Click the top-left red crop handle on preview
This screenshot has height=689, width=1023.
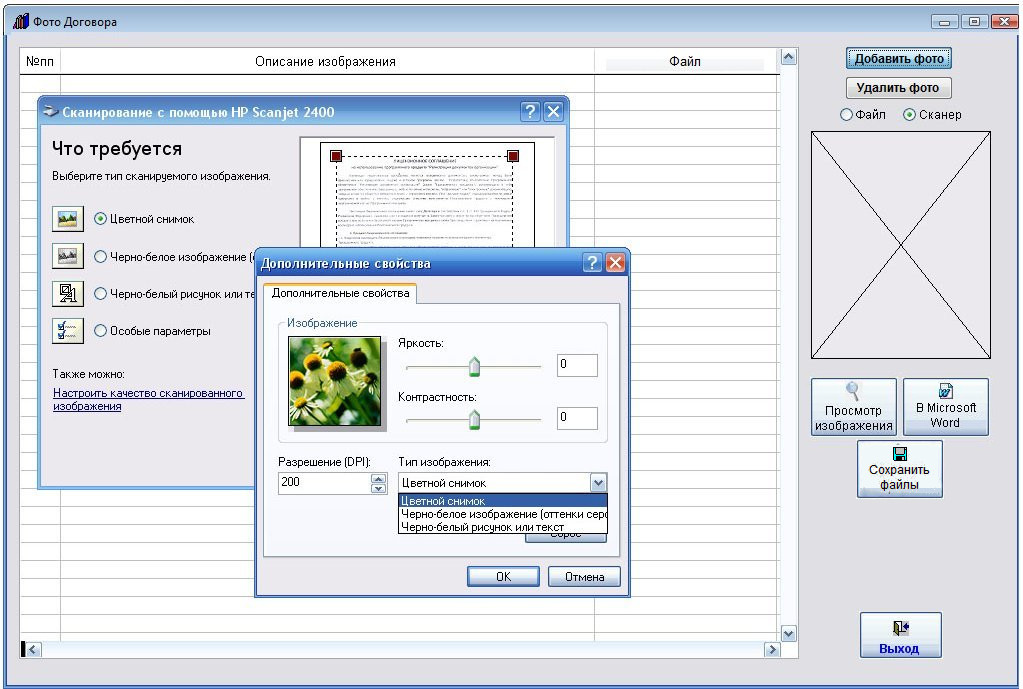point(336,156)
